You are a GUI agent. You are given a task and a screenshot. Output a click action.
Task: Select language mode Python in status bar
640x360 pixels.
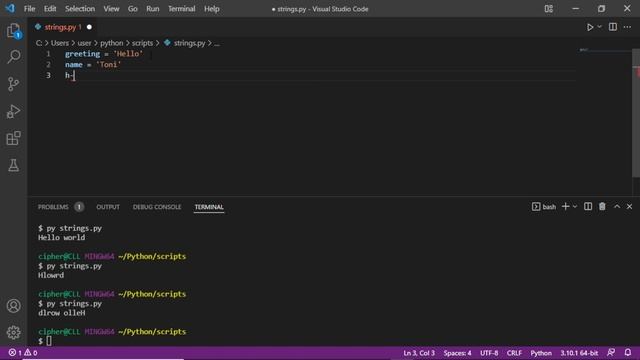(541, 353)
